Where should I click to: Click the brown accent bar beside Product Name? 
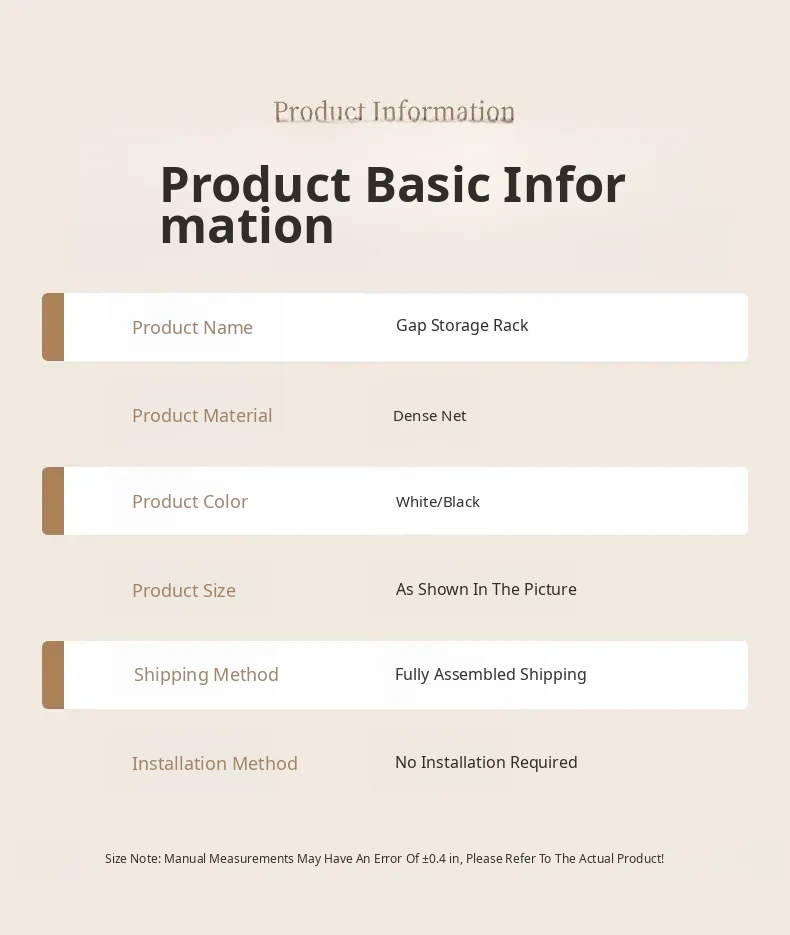53,327
